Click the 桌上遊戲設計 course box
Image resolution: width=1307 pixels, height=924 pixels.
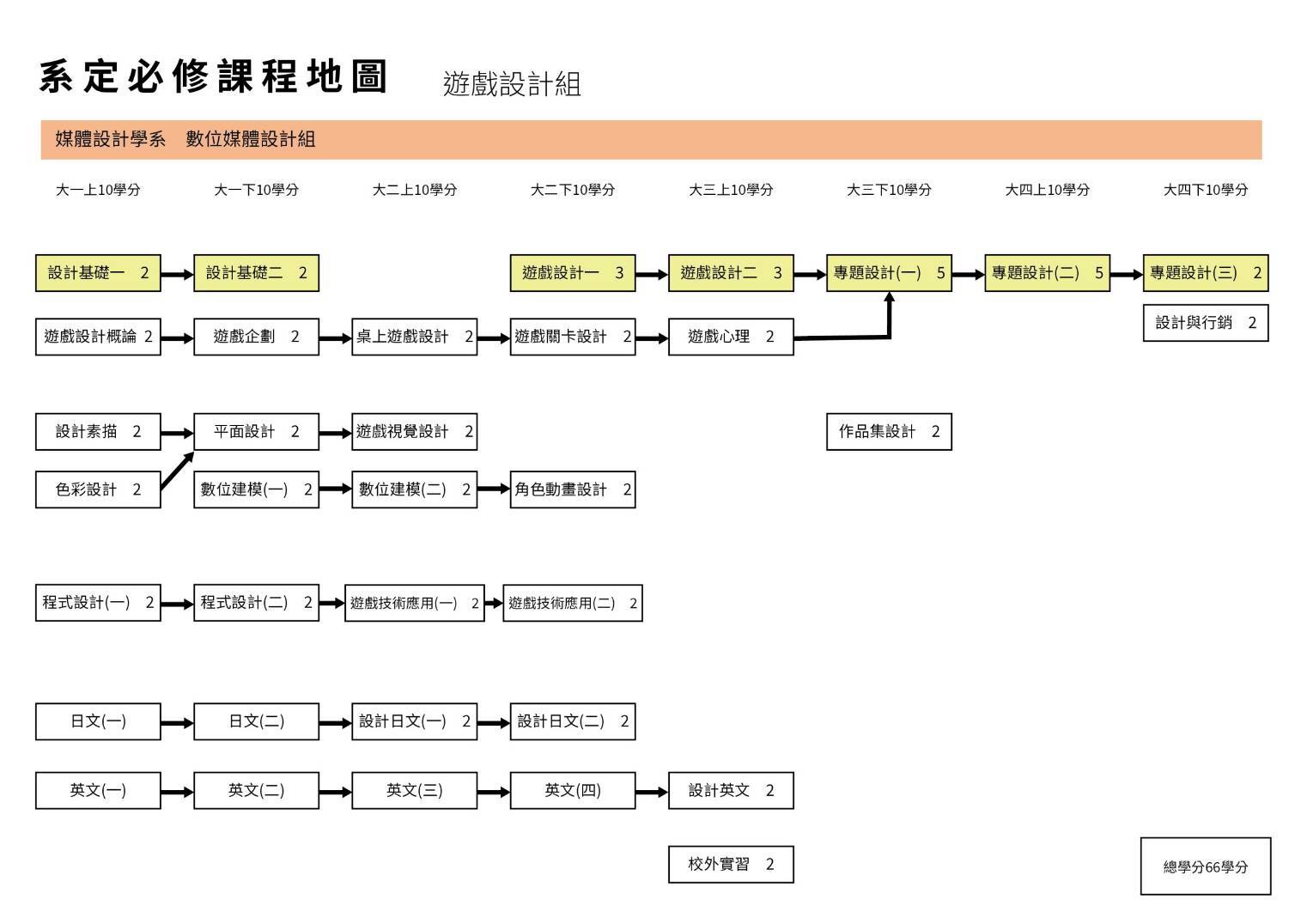click(414, 337)
